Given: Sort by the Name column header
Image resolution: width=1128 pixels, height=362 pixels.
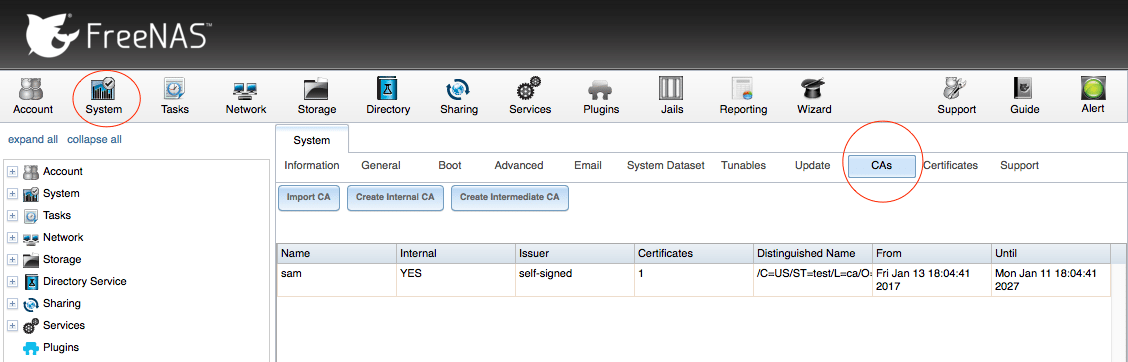Looking at the screenshot, I should point(337,253).
